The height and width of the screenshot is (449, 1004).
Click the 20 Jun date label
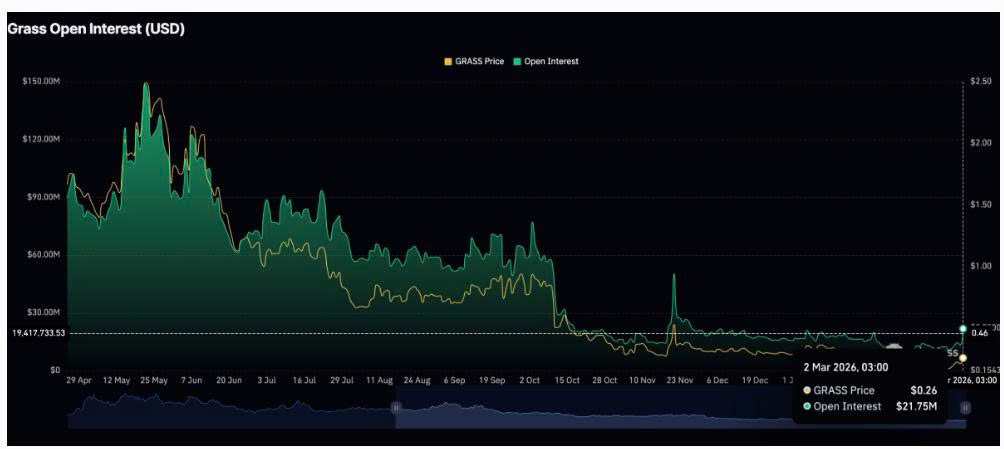click(x=229, y=380)
